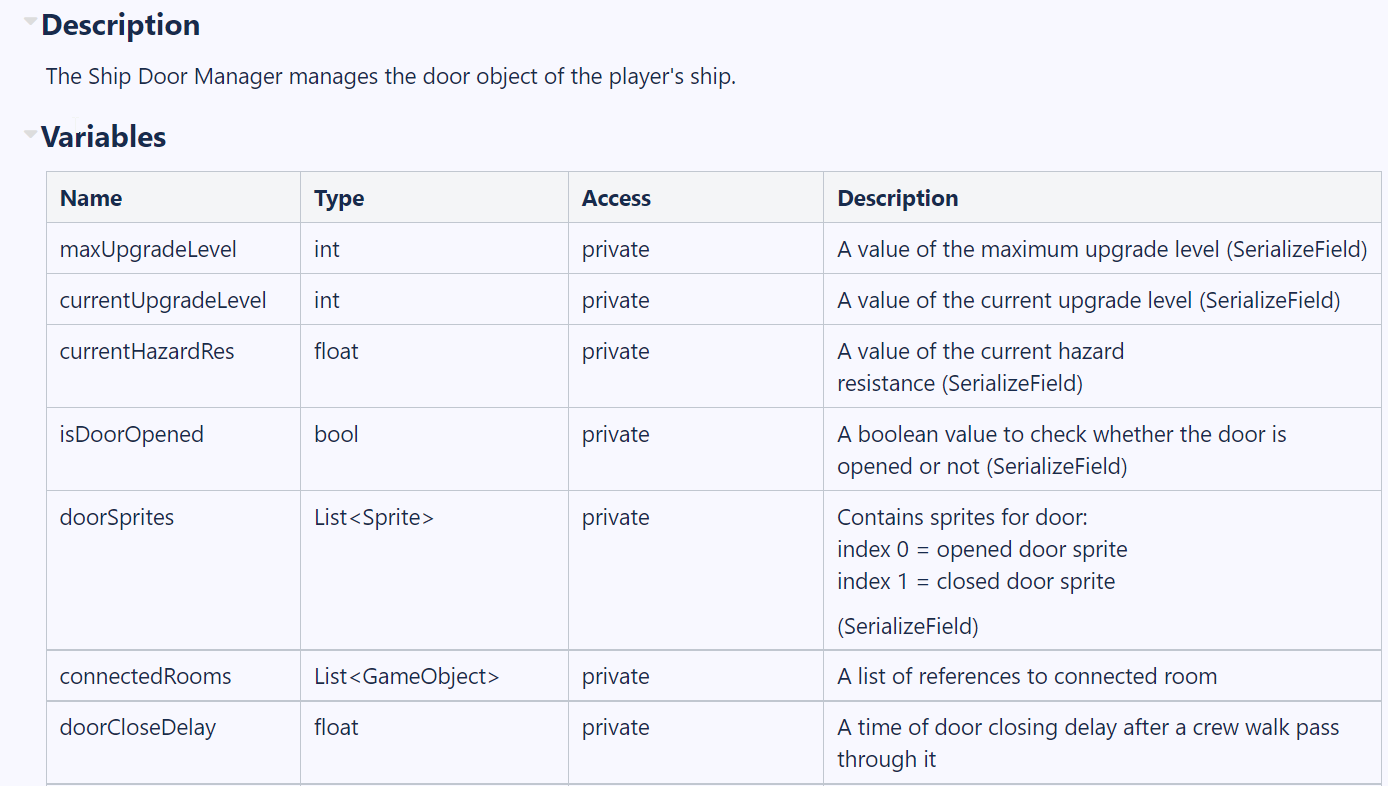Select the isDoorOpened name cell
The width and height of the screenshot is (1388, 786).
point(173,449)
